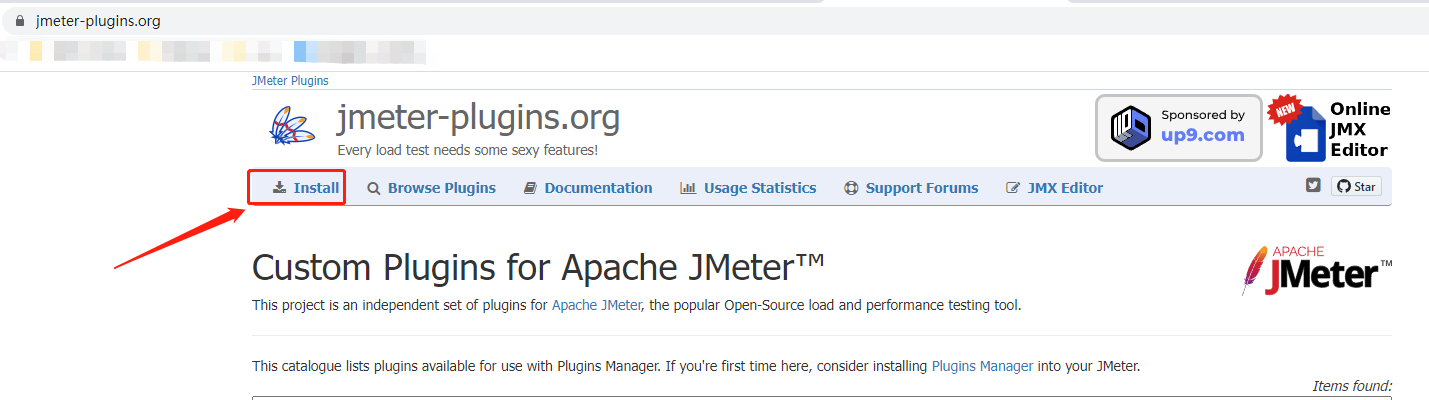
Task: Click the UP9 cube logo icon
Action: coord(1131,128)
